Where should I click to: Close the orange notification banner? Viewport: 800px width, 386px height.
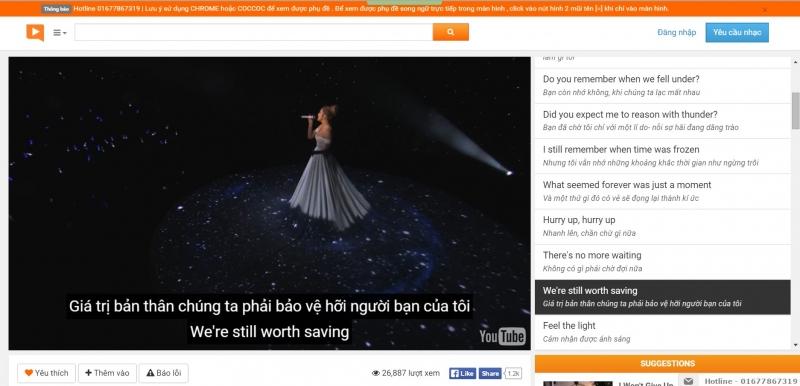point(764,10)
